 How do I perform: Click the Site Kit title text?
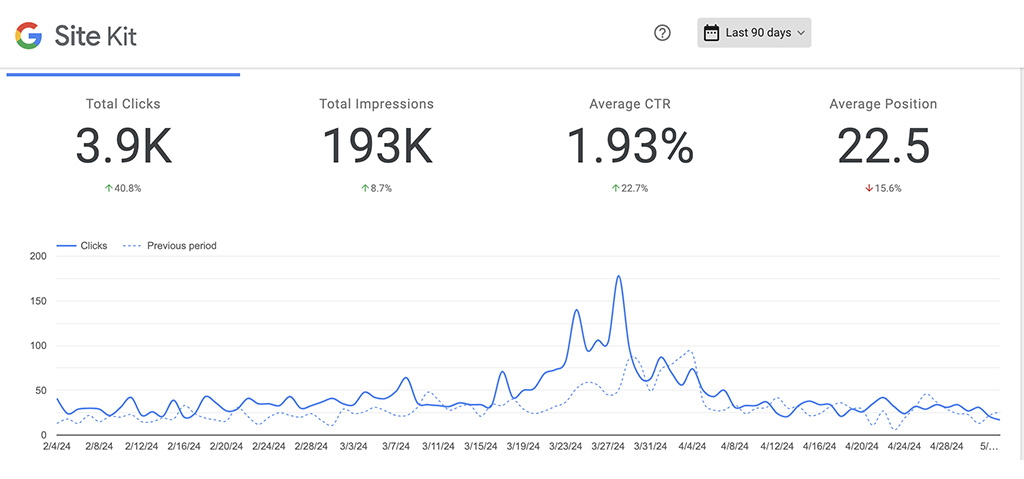(x=97, y=36)
